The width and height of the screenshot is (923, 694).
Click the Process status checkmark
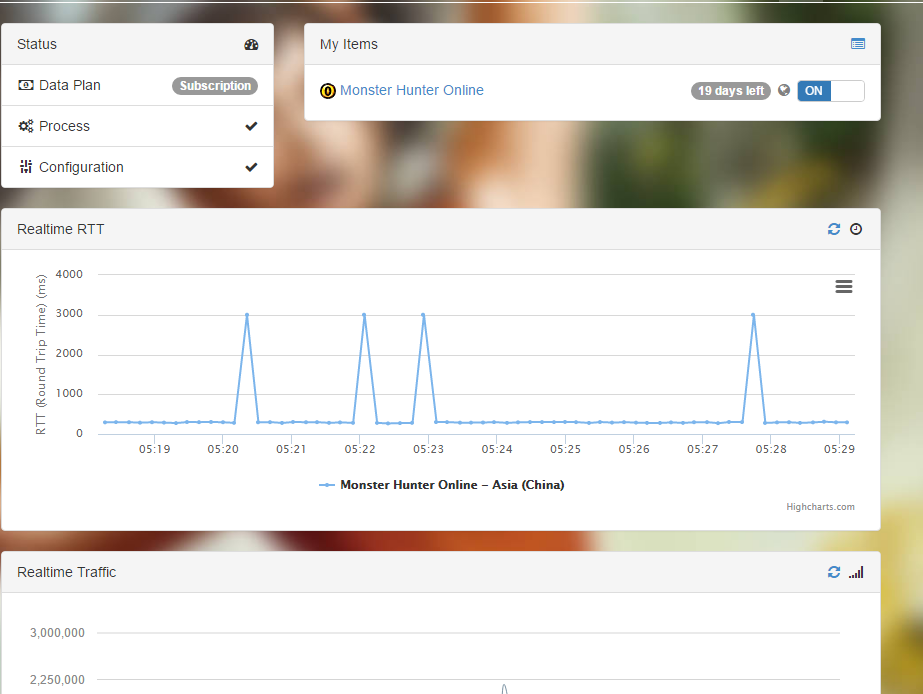pos(251,126)
